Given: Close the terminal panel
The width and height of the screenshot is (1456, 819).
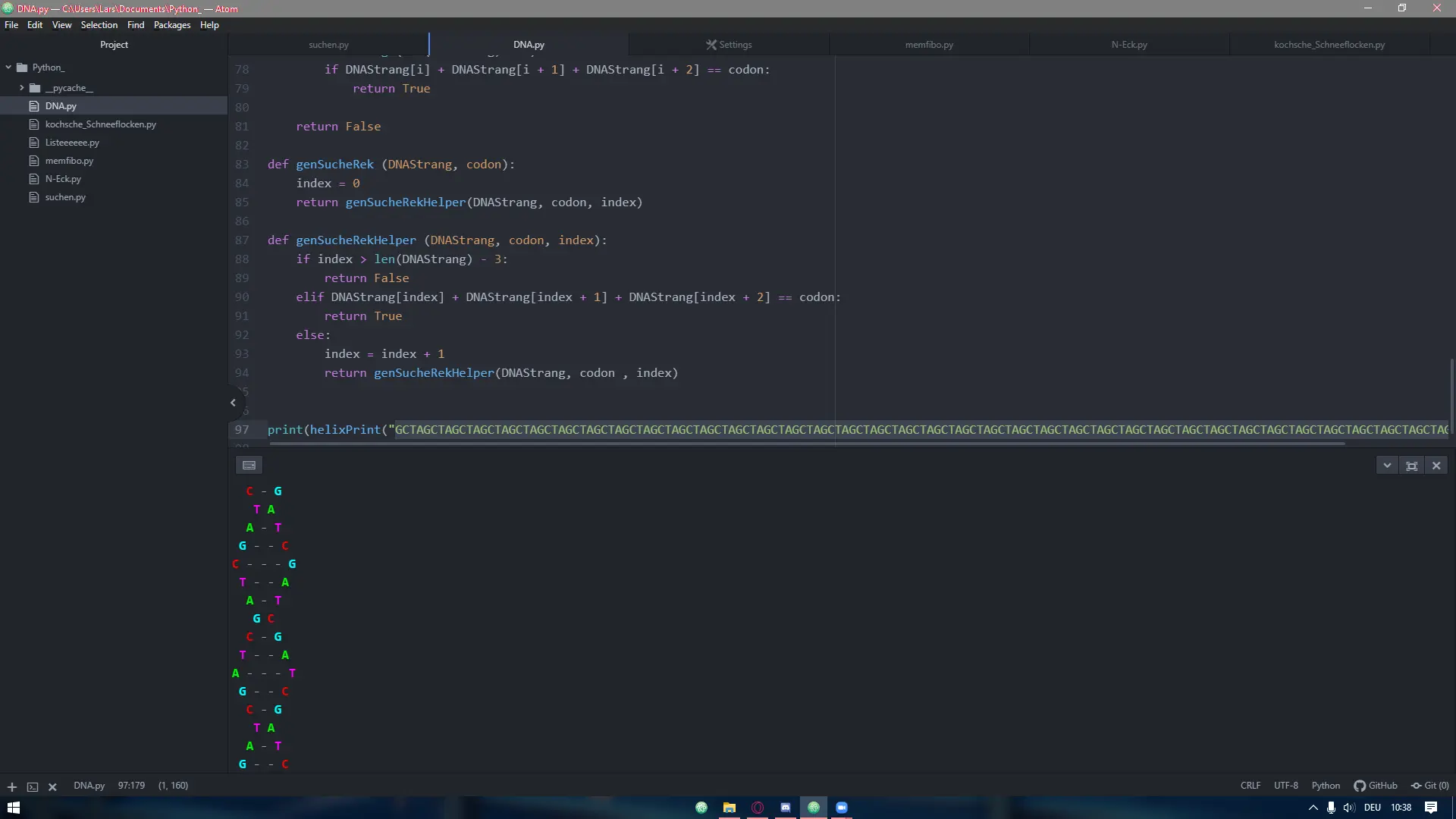Looking at the screenshot, I should pyautogui.click(x=1436, y=466).
